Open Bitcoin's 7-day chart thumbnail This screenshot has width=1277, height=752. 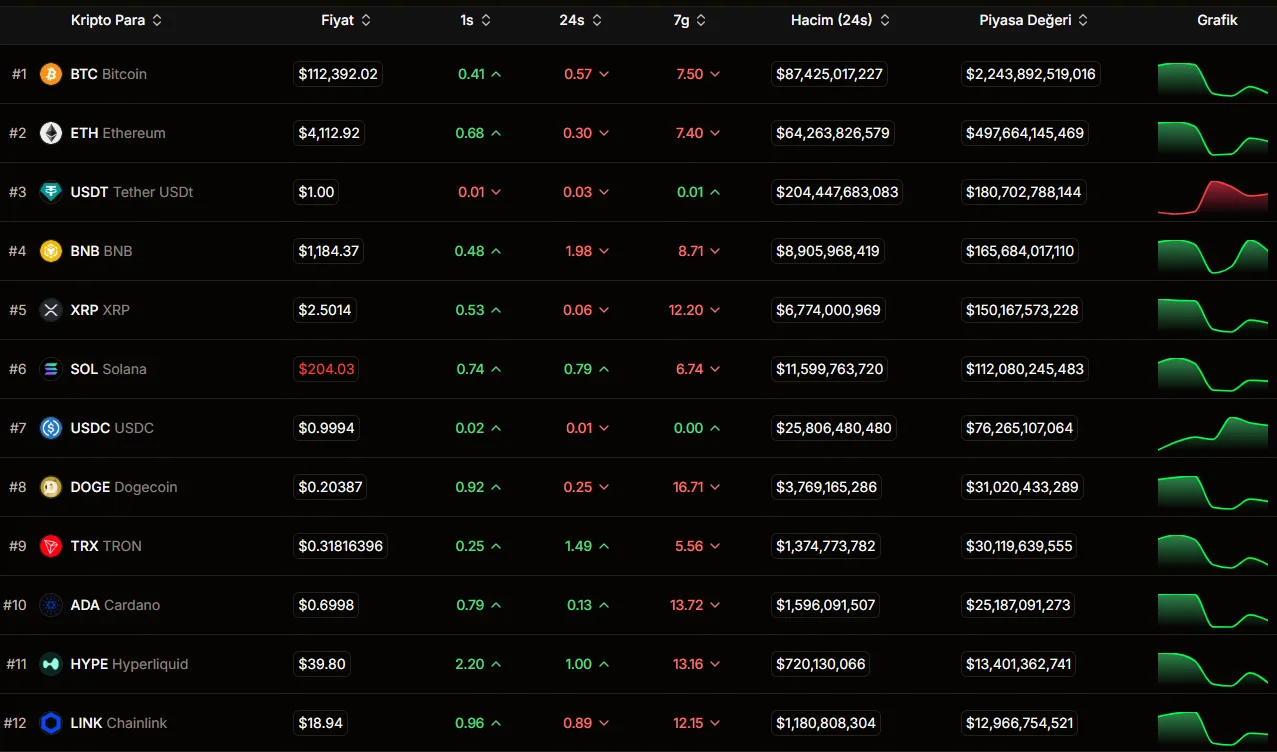1212,78
